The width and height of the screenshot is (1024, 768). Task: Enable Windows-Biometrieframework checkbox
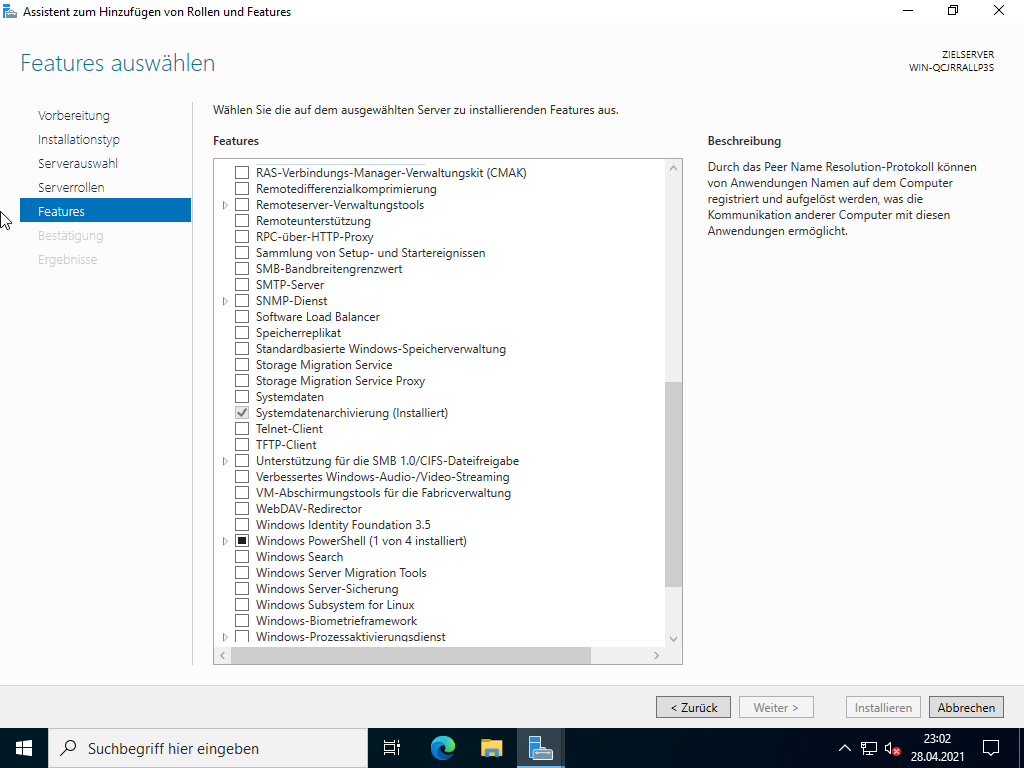point(242,621)
